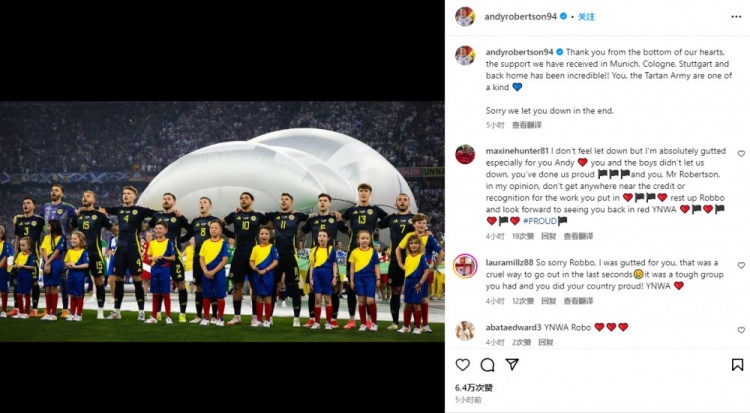Show translation of maxinehunter81's comment
Screen dimensions: 750x413
click(x=578, y=236)
